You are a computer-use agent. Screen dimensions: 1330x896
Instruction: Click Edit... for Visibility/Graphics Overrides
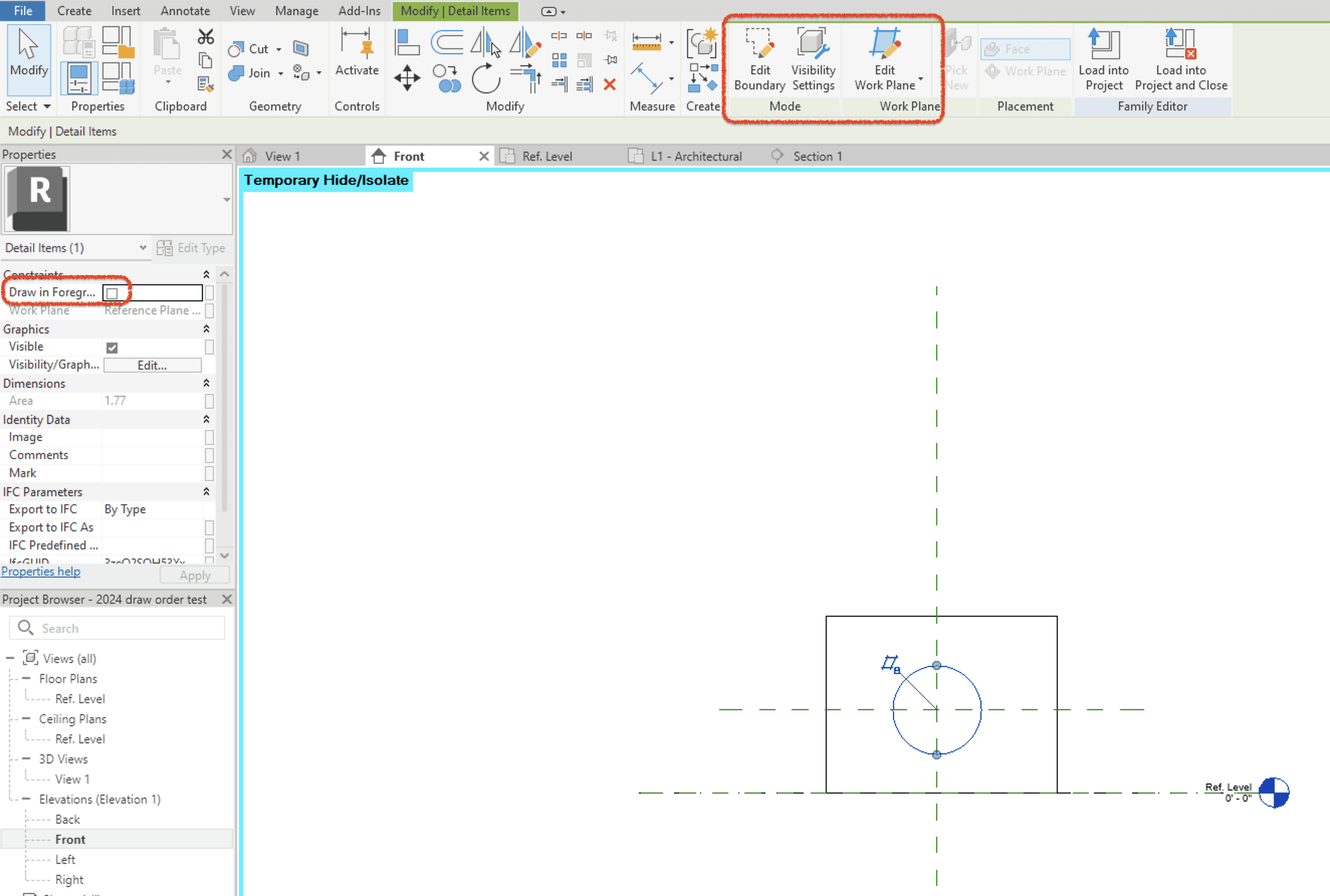(151, 365)
